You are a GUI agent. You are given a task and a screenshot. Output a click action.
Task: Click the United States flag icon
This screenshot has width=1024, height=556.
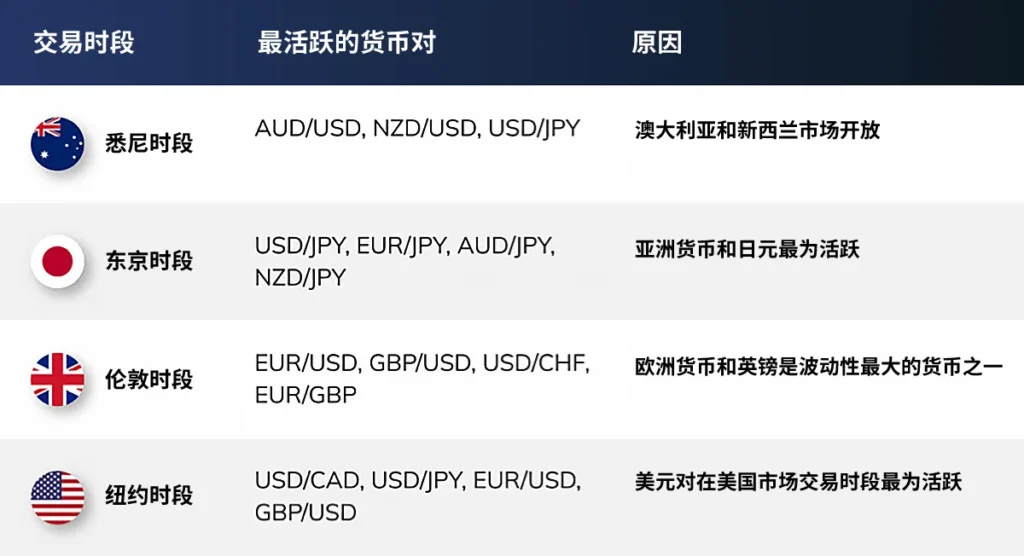pos(57,497)
